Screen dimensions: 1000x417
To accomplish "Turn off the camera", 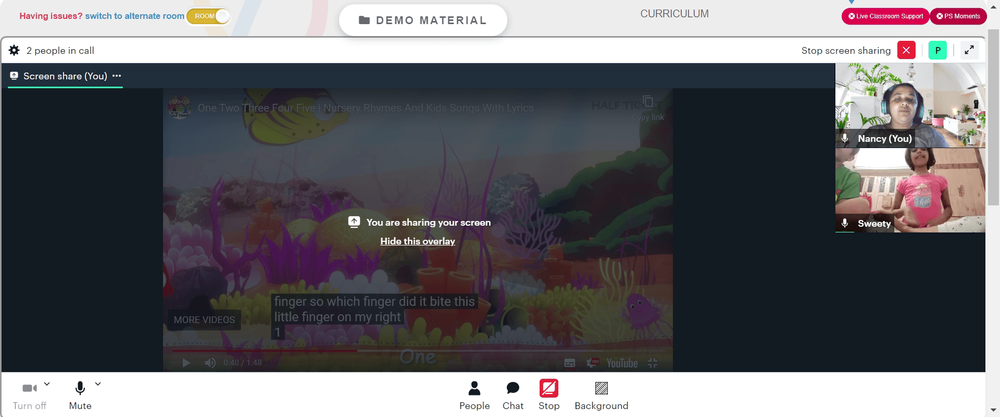I will pos(29,395).
